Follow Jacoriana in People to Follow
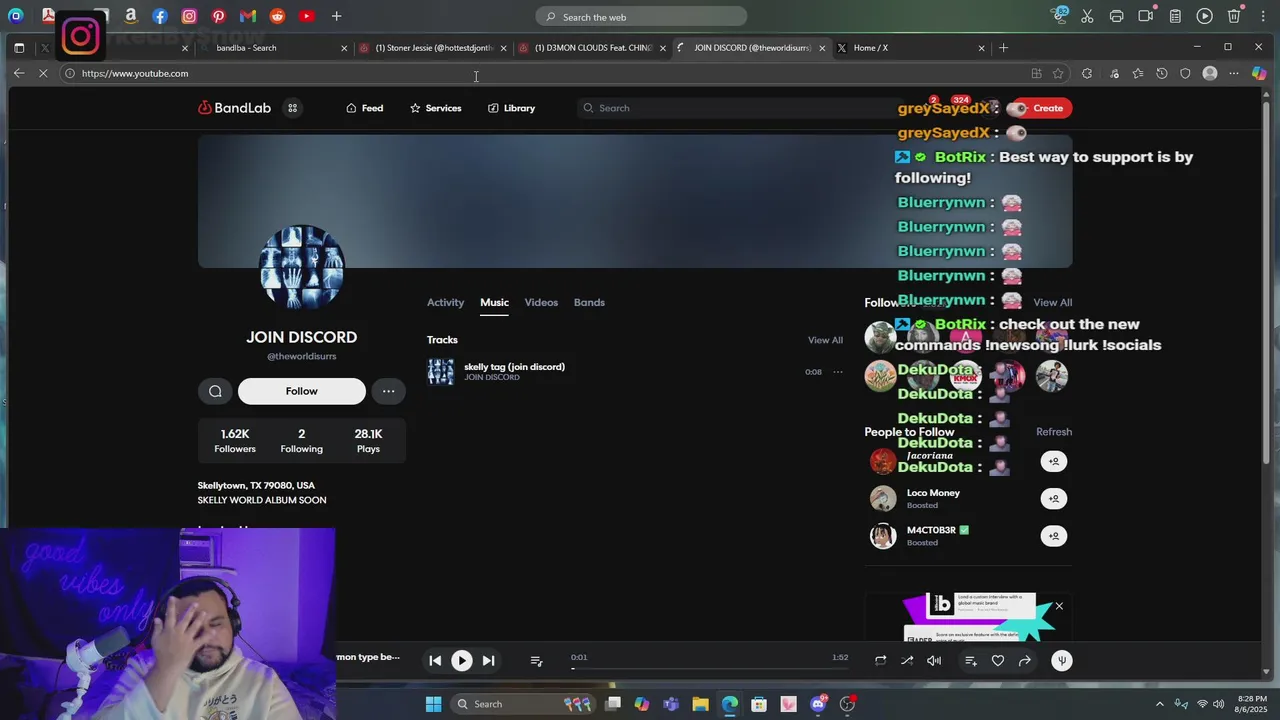The height and width of the screenshot is (720, 1280). tap(1053, 461)
